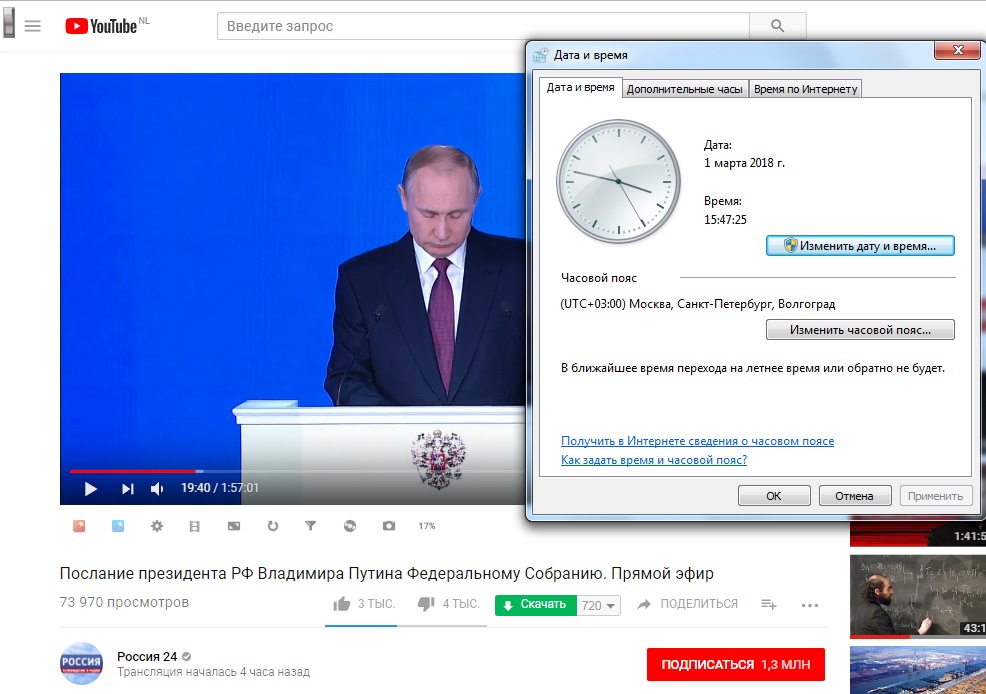The height and width of the screenshot is (694, 986).
Task: Open link about time zone info online
Action: 697,441
